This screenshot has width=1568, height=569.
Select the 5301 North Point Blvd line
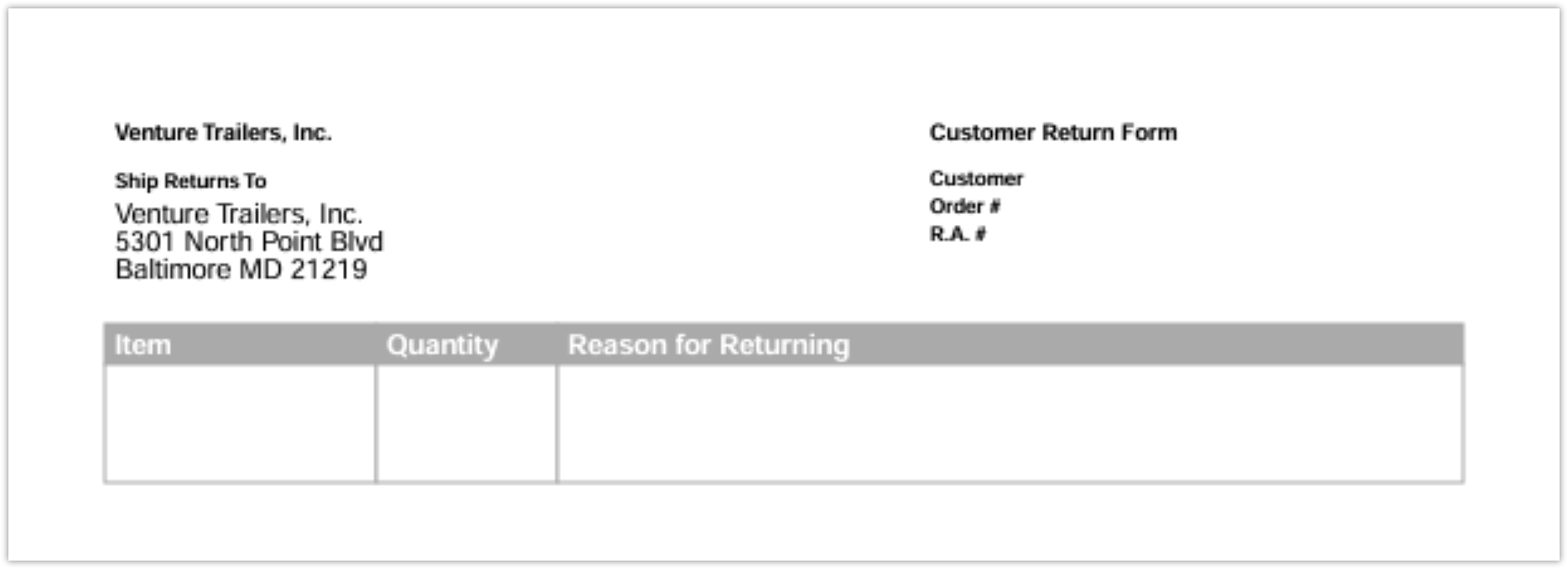tap(248, 242)
